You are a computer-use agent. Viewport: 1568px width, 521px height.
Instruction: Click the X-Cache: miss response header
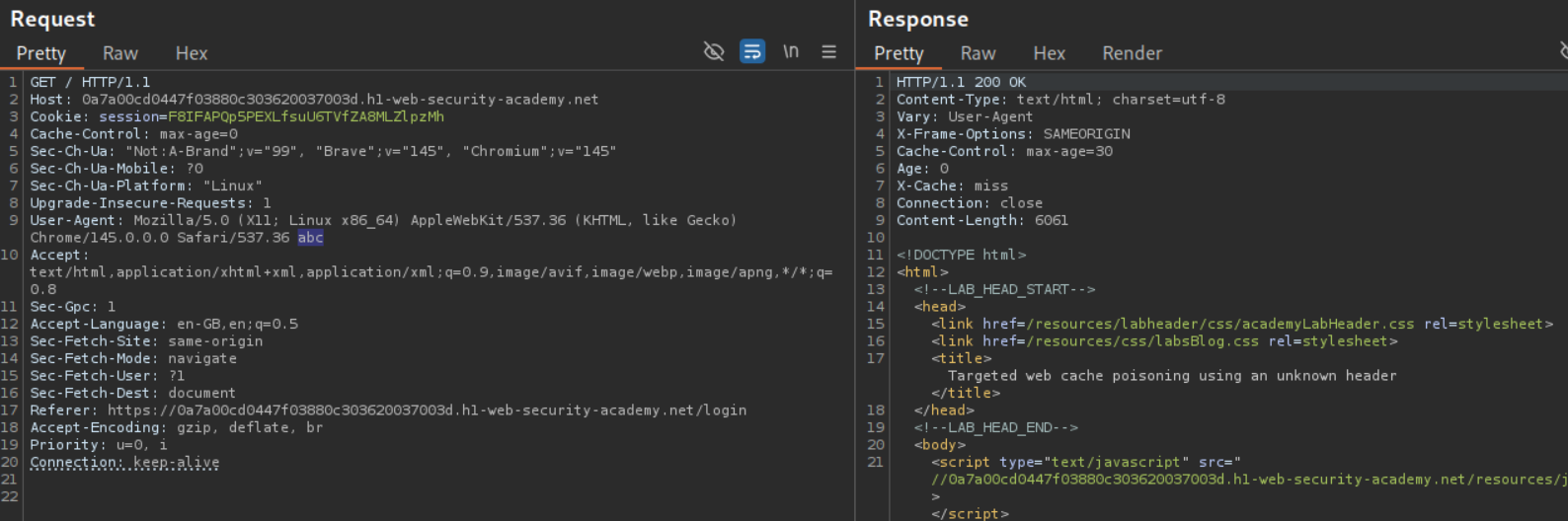tap(952, 186)
